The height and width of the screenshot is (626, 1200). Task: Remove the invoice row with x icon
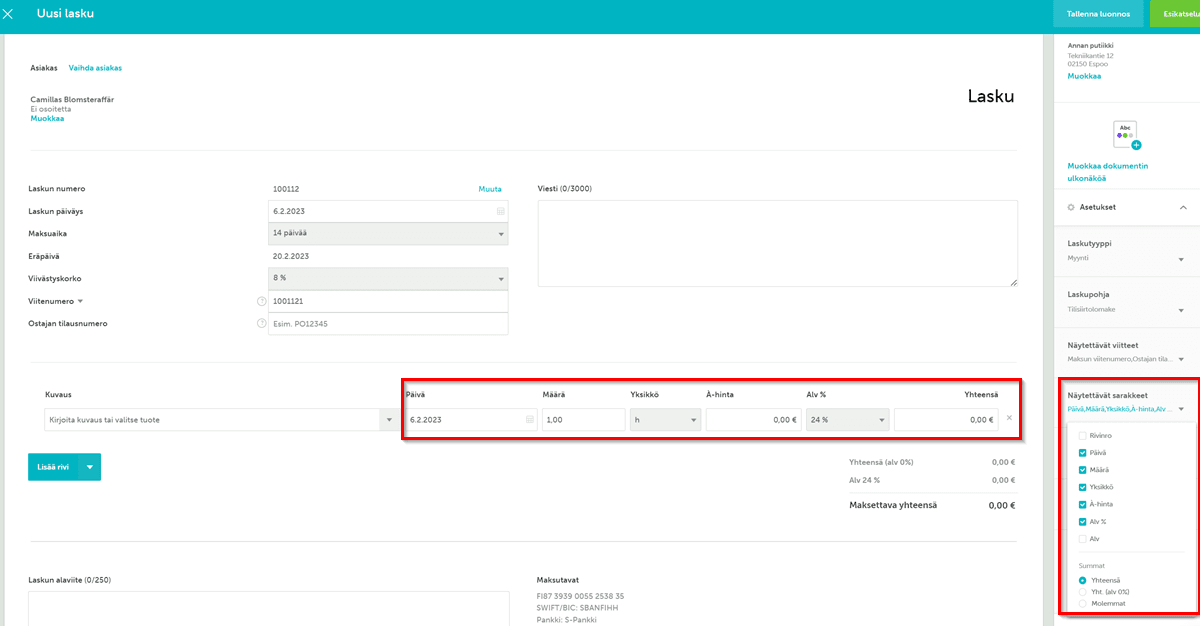tap(1009, 419)
